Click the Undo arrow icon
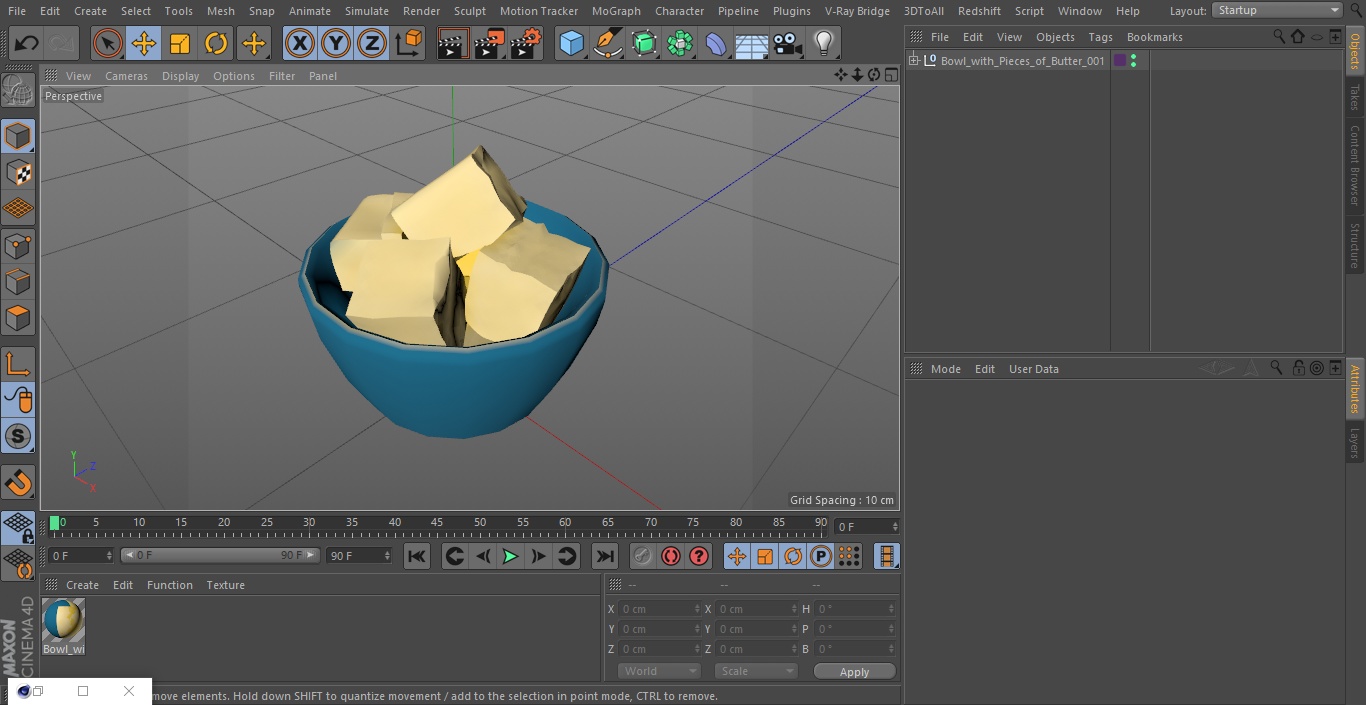This screenshot has width=1366, height=705. tap(27, 44)
